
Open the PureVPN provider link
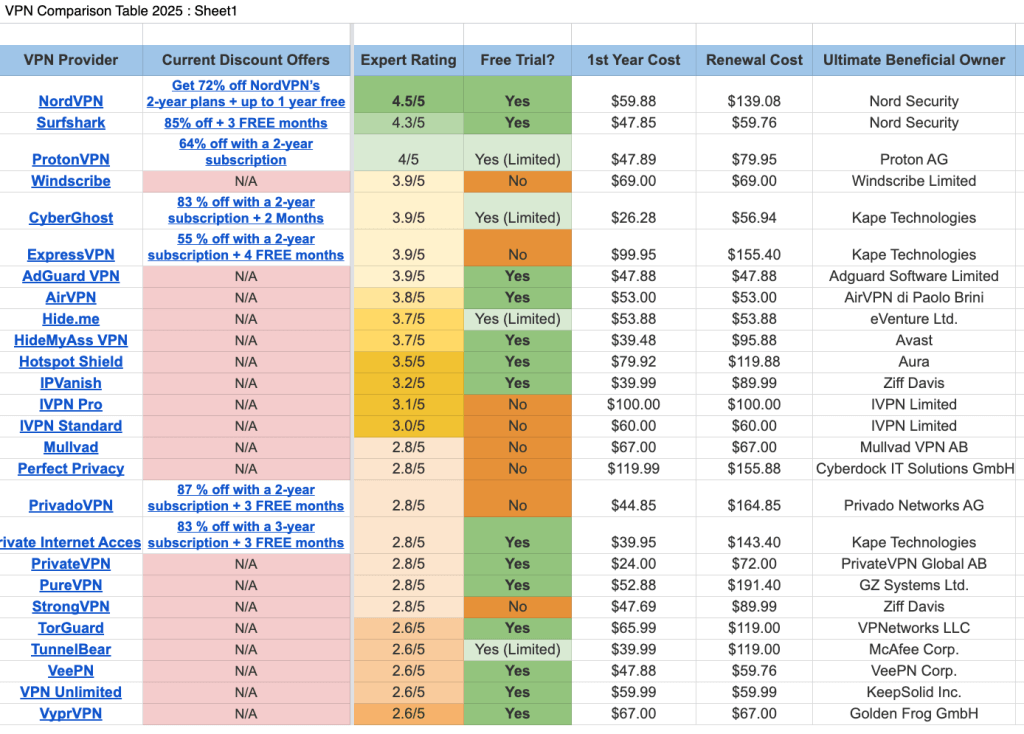[x=71, y=585]
